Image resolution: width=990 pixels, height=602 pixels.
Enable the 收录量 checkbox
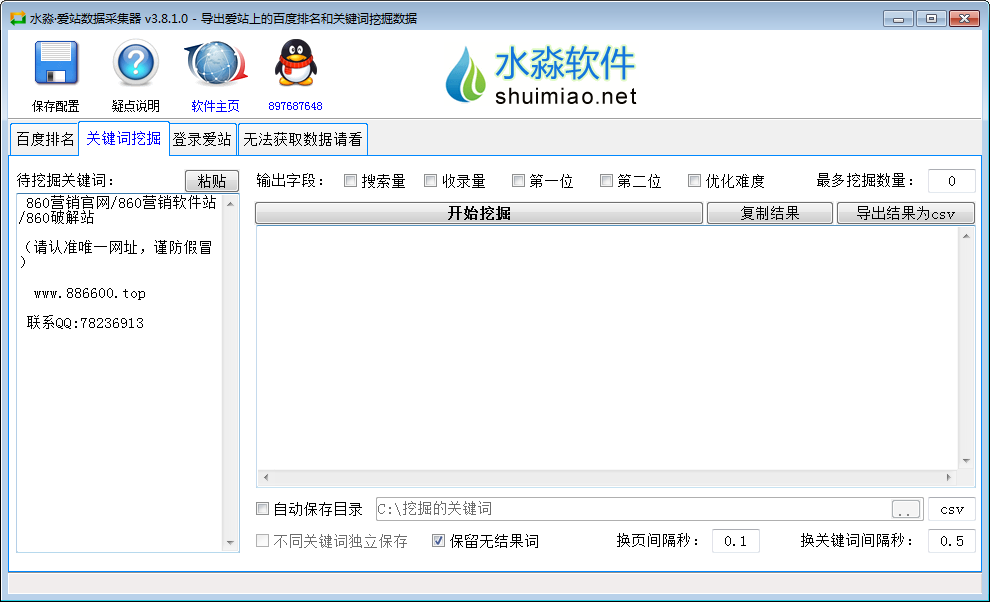pyautogui.click(x=431, y=181)
